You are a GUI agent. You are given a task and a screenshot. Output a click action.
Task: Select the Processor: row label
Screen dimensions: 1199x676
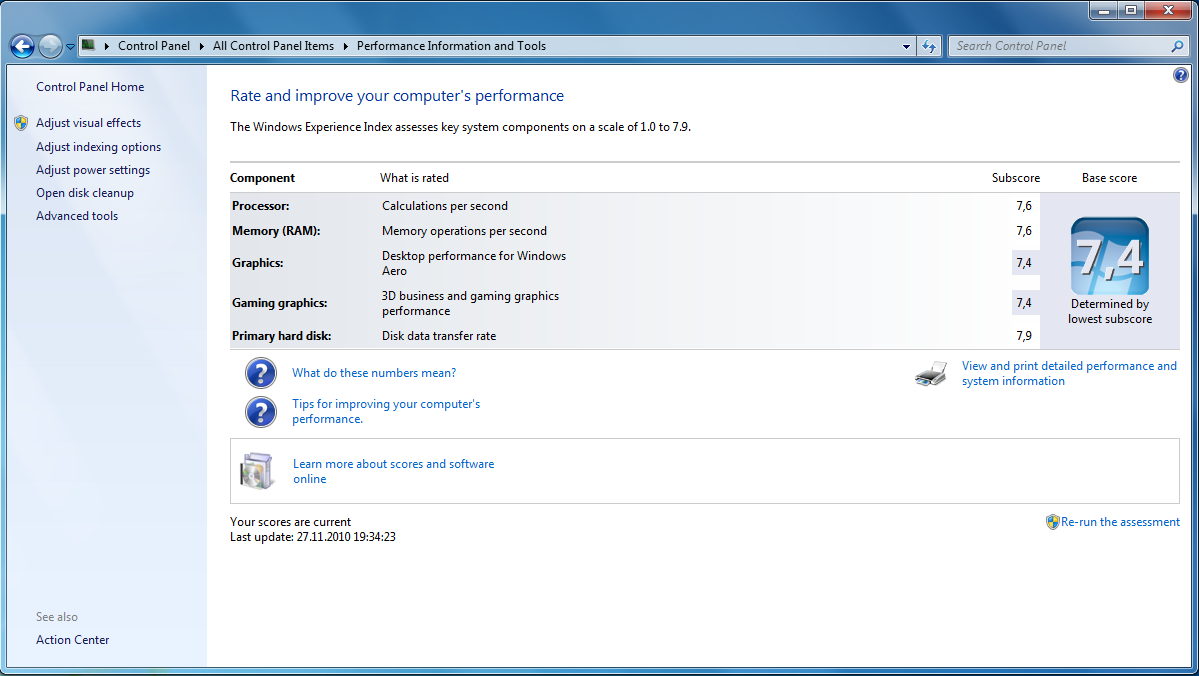pyautogui.click(x=261, y=206)
